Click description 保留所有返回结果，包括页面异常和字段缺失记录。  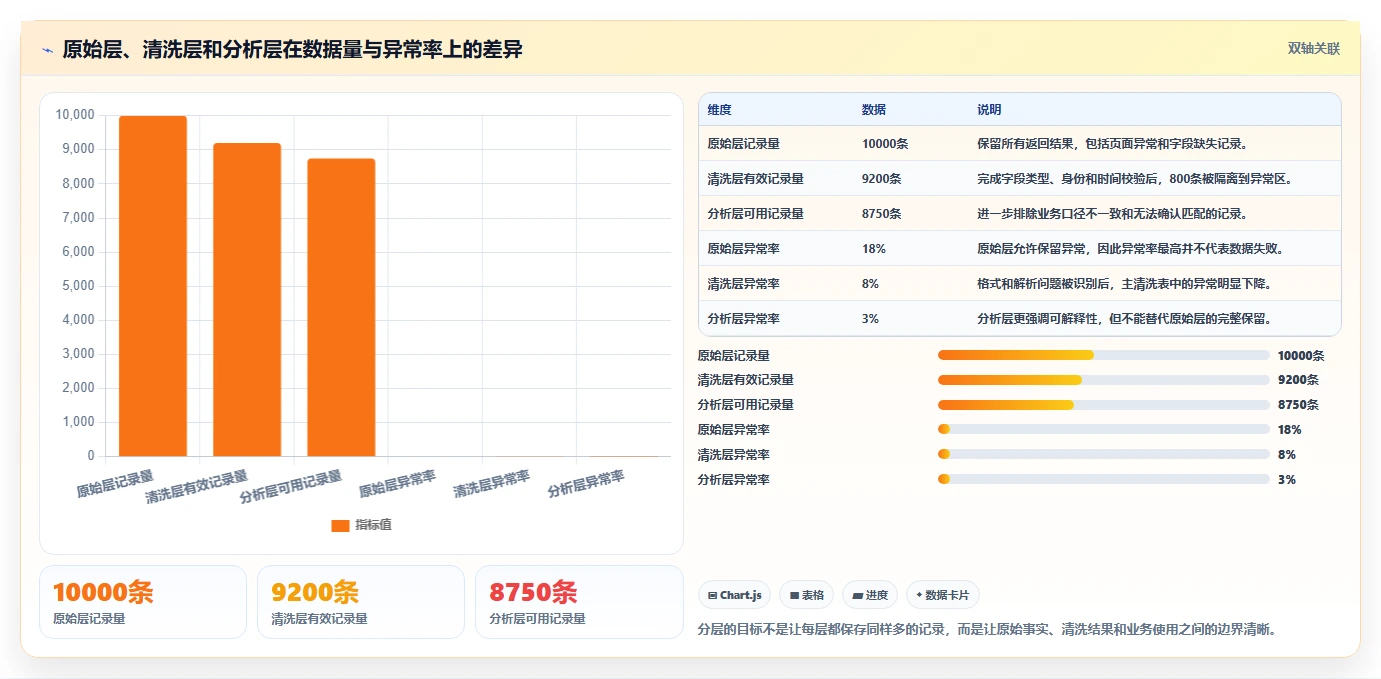[1112, 144]
